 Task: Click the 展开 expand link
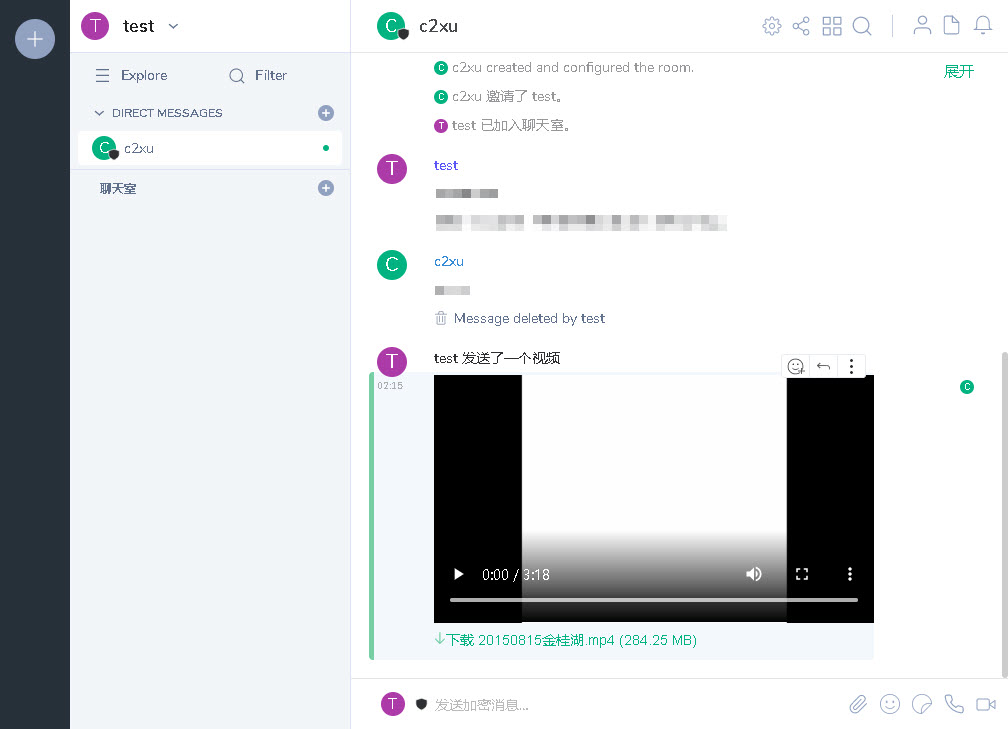click(x=958, y=72)
